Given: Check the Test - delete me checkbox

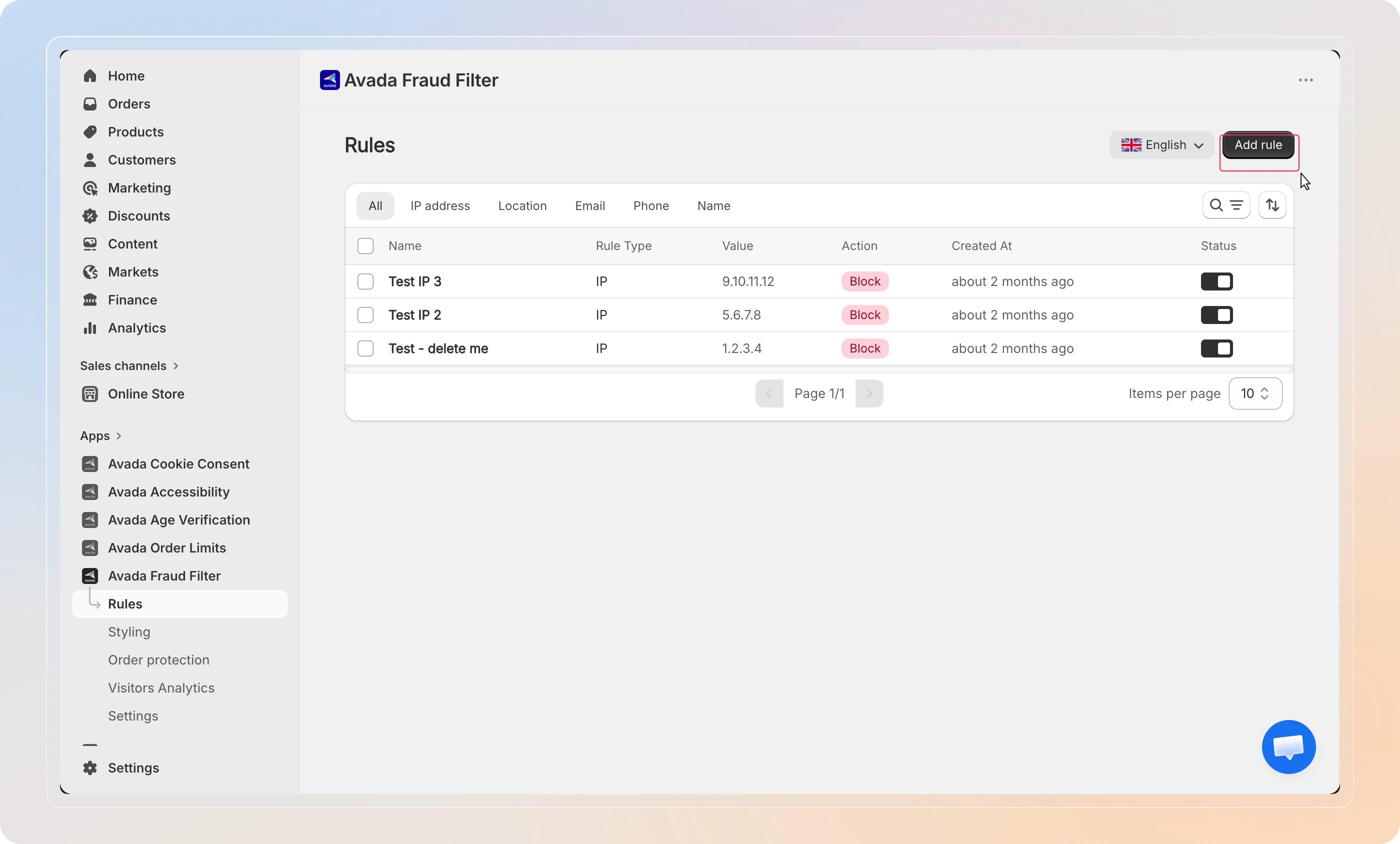Looking at the screenshot, I should 365,348.
